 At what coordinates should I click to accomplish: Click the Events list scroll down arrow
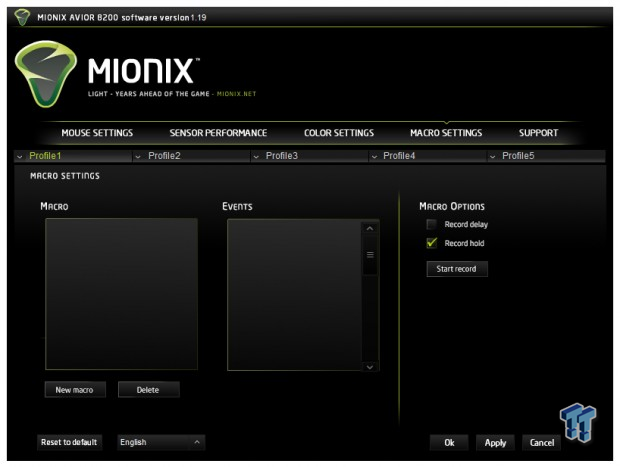click(x=370, y=367)
